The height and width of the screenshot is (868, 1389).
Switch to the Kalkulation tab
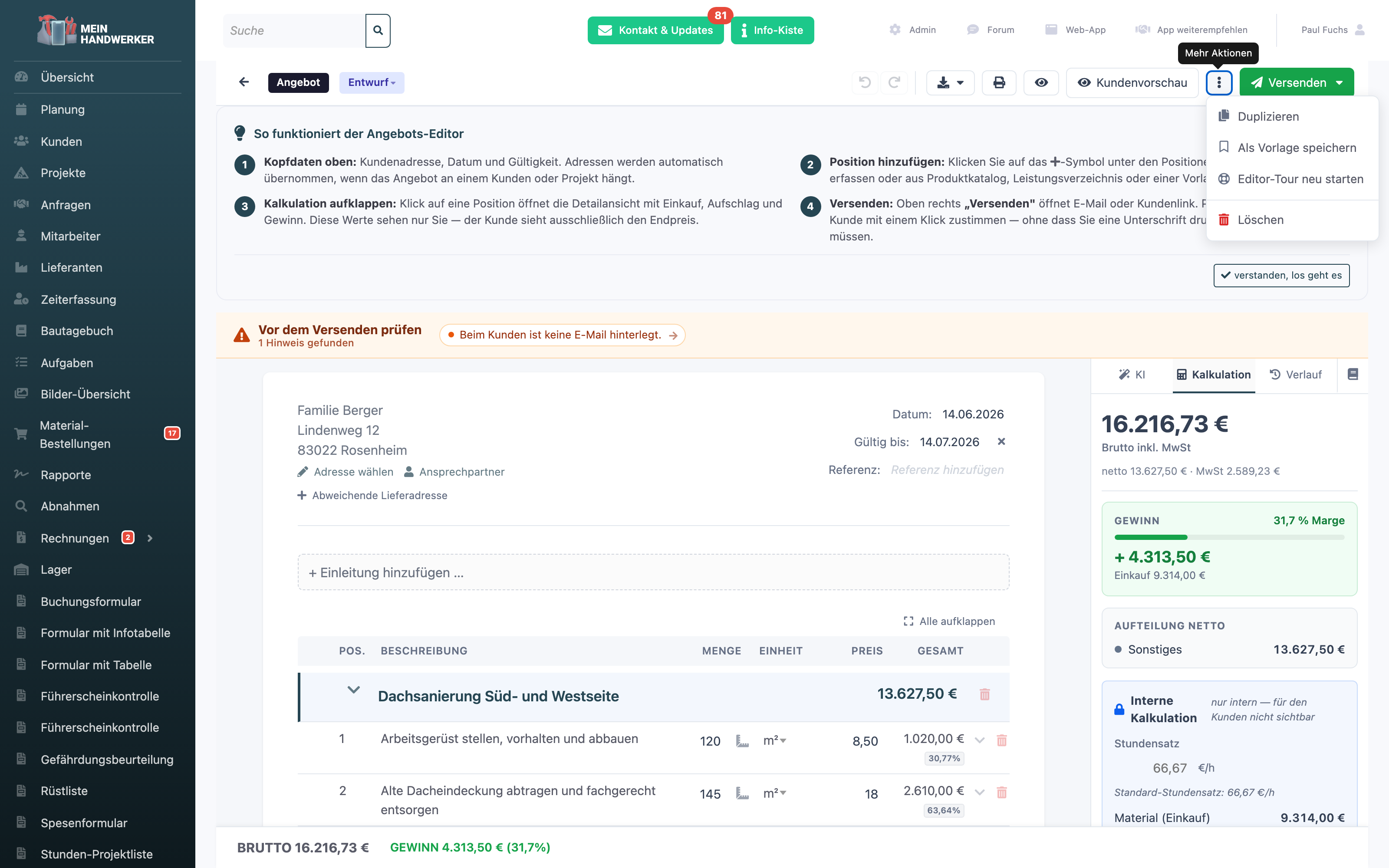coord(1213,374)
